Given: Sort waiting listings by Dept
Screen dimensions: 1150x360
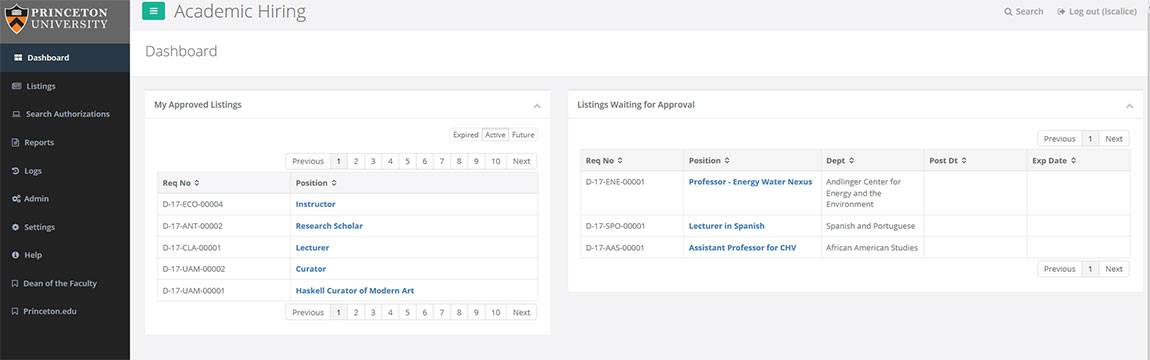Looking at the screenshot, I should pyautogui.click(x=873, y=161).
